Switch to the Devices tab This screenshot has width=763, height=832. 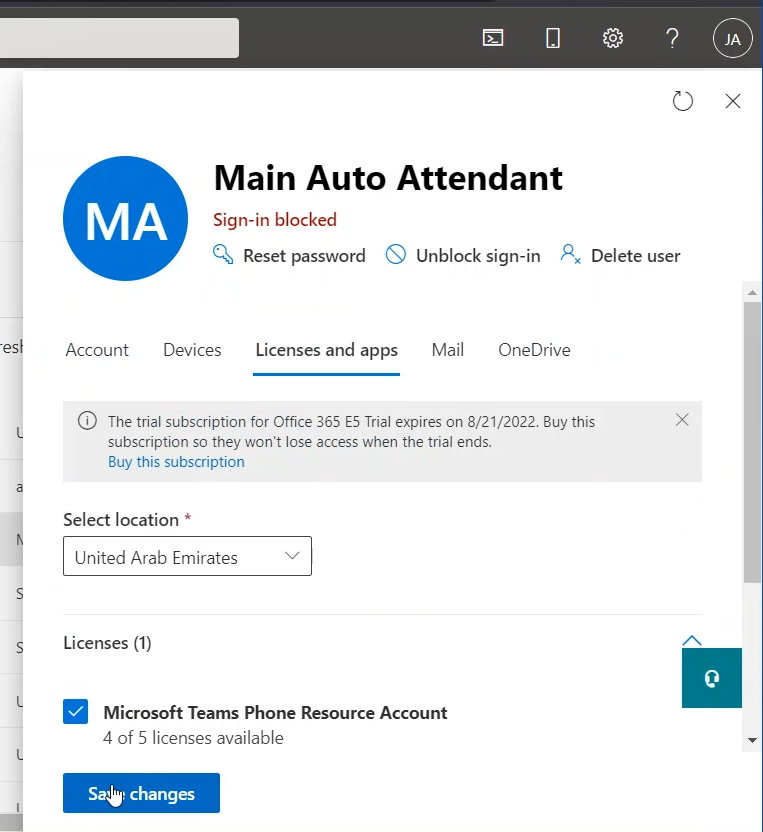(192, 350)
